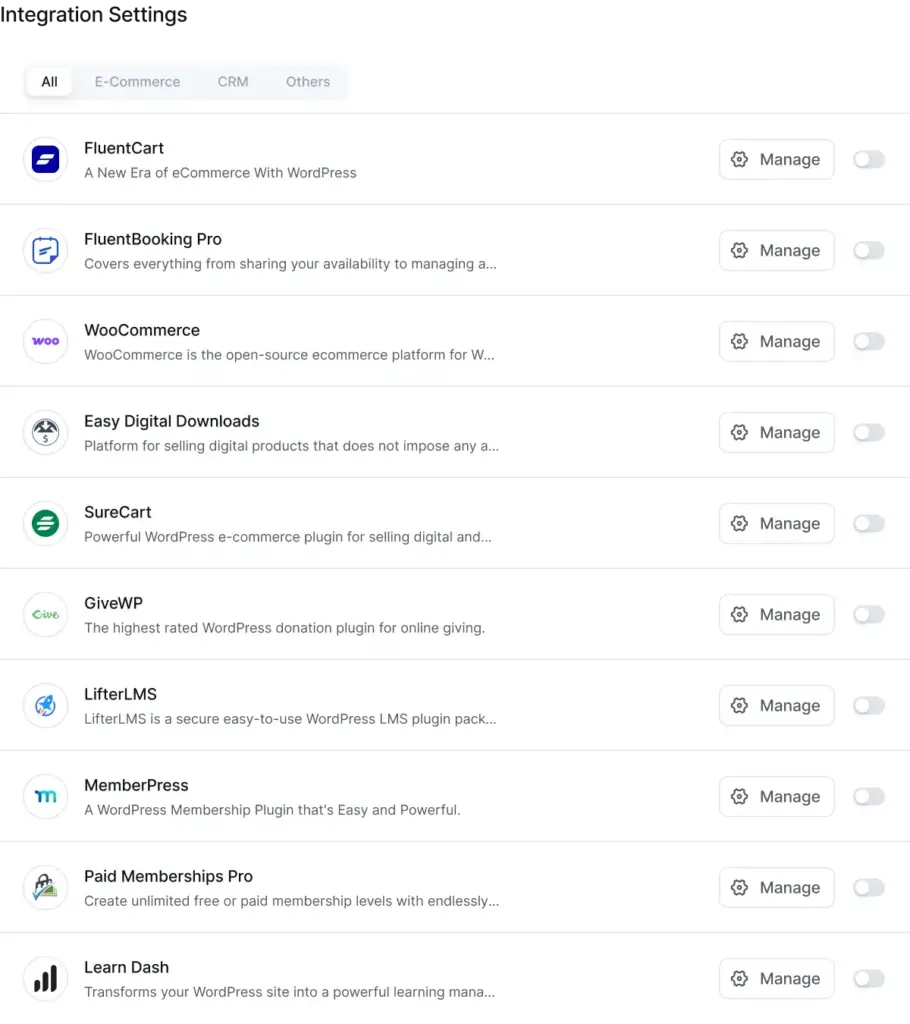Enable the FluentBooking Pro integration toggle
The height and width of the screenshot is (1024, 910).
click(x=869, y=250)
